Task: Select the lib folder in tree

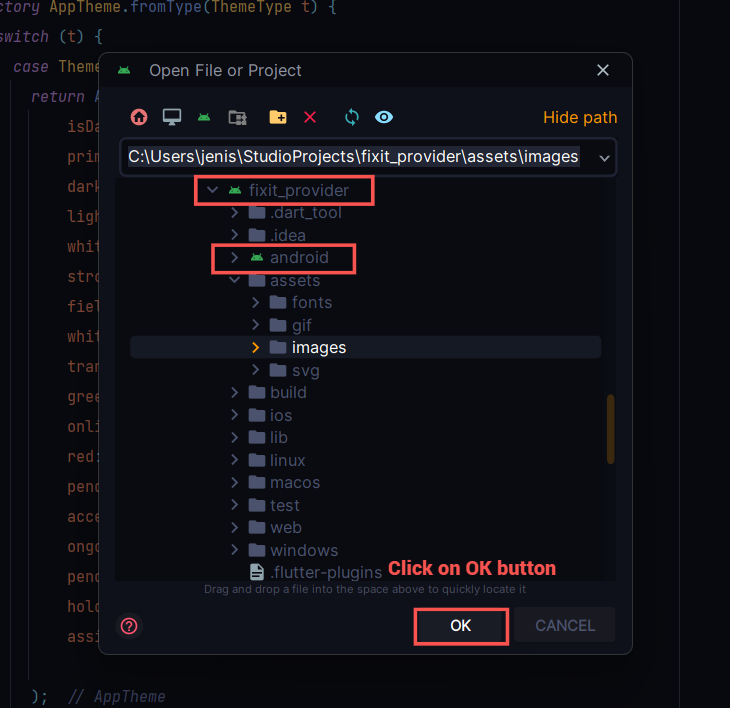Action: [x=278, y=437]
